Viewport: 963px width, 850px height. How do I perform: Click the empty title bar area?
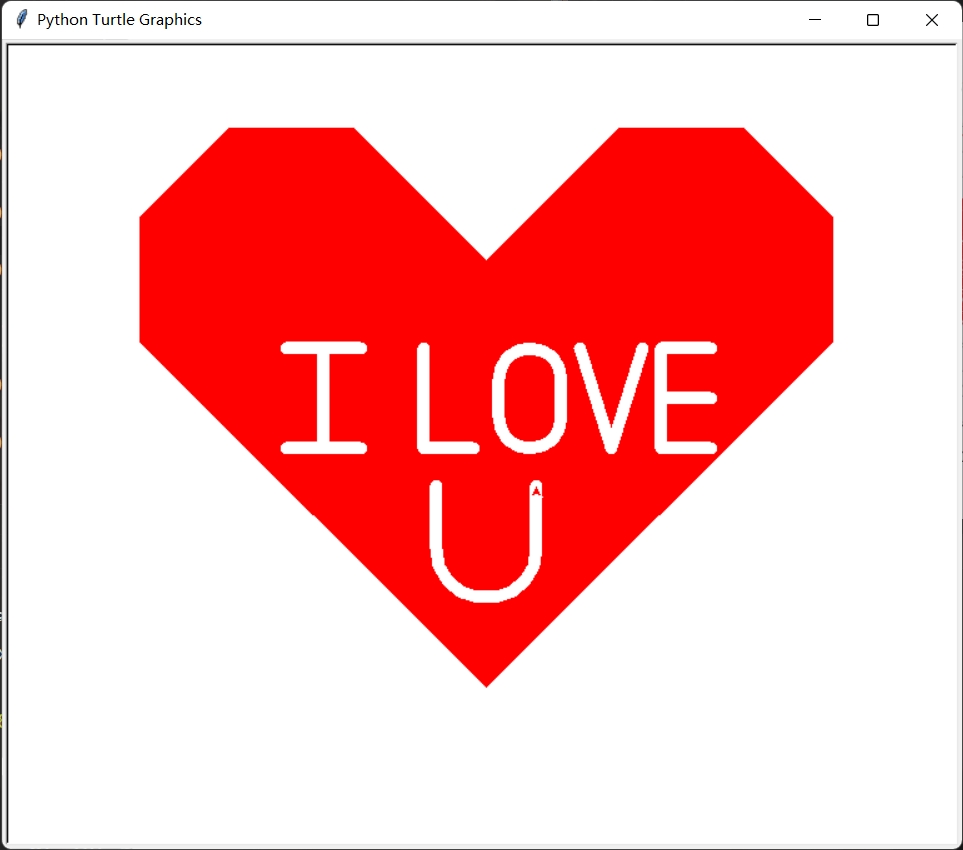click(x=500, y=20)
